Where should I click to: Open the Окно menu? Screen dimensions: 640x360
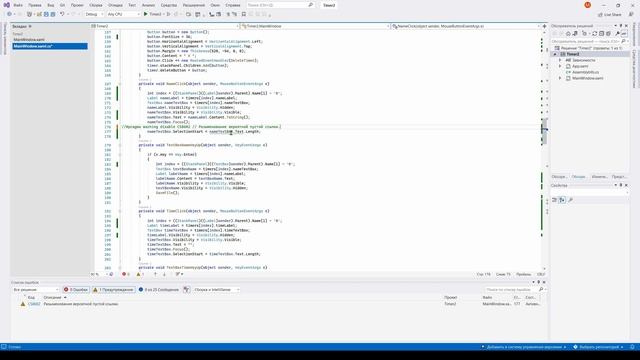215,5
